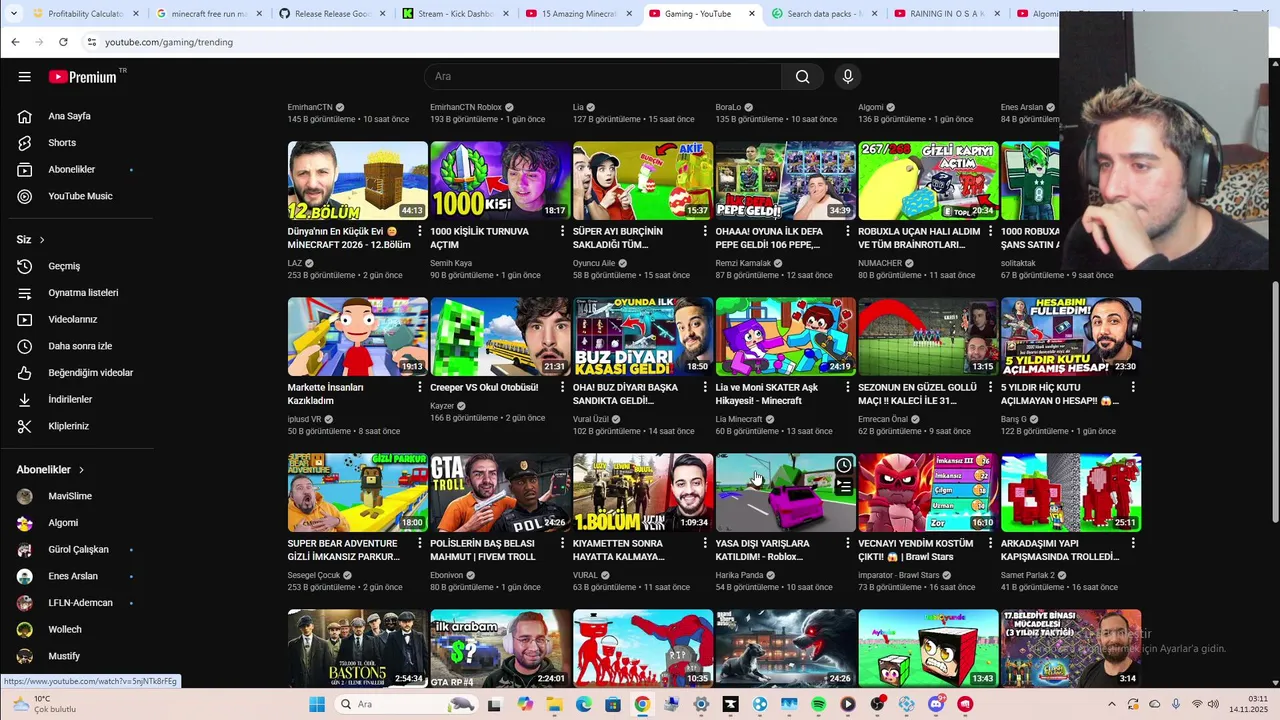Open options menu for Creeper VS Okul Otobüsü video
This screenshot has width=1280, height=720.
tap(562, 388)
